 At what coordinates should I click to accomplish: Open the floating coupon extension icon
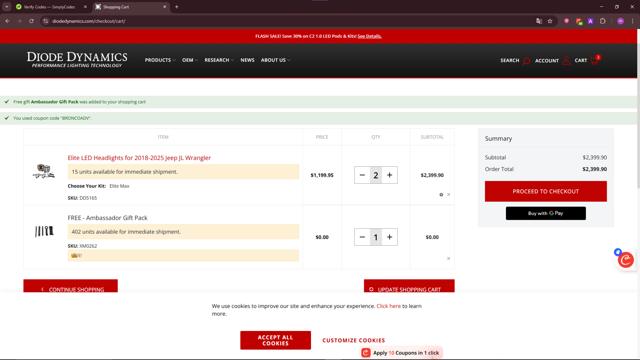point(625,260)
